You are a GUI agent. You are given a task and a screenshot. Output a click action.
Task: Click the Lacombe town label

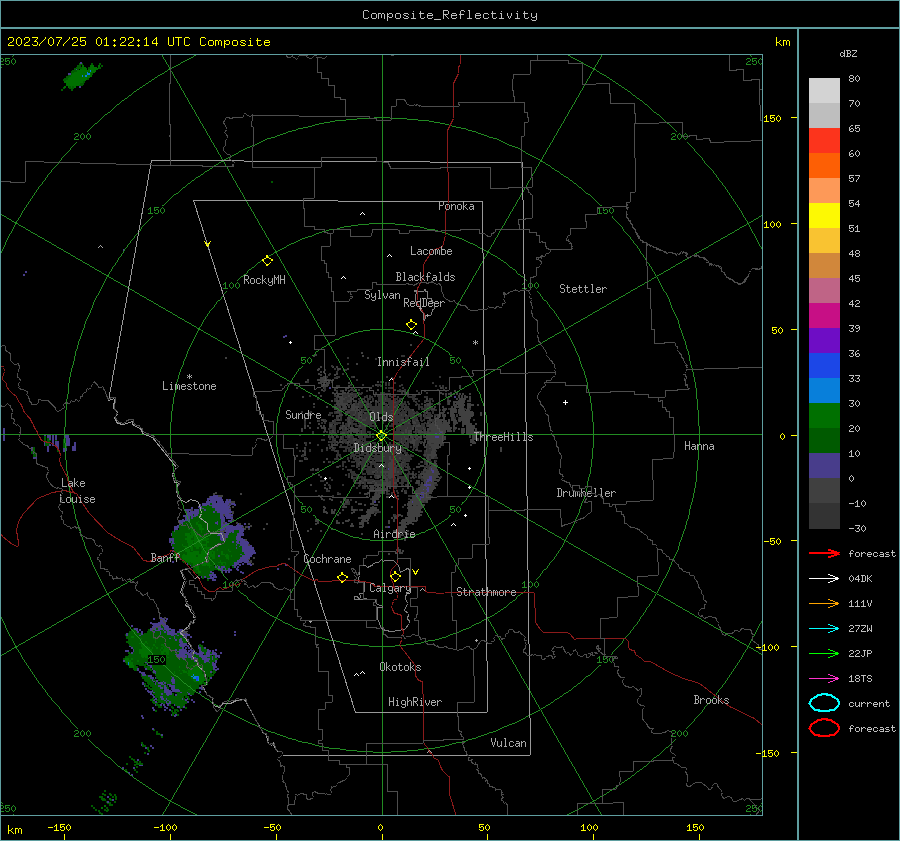point(431,251)
